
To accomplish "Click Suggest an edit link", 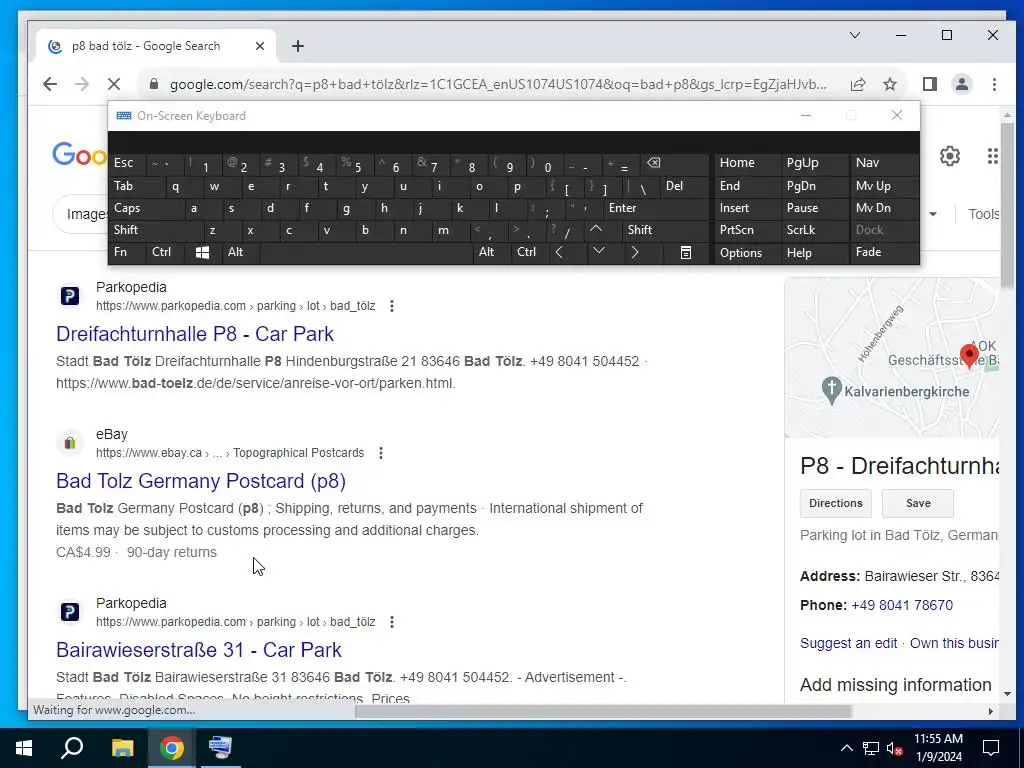I will [x=848, y=643].
